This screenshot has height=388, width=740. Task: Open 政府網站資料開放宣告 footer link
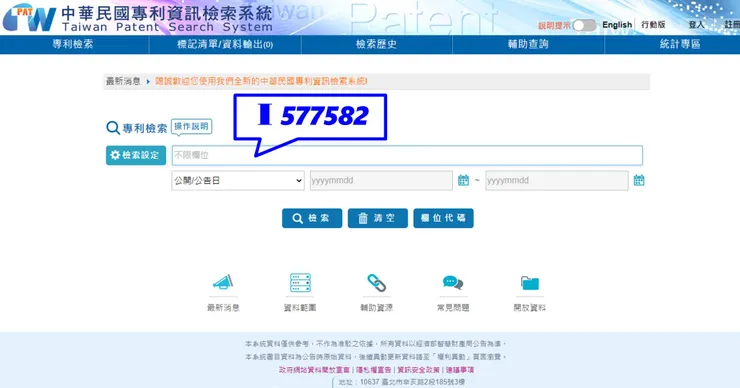click(314, 370)
